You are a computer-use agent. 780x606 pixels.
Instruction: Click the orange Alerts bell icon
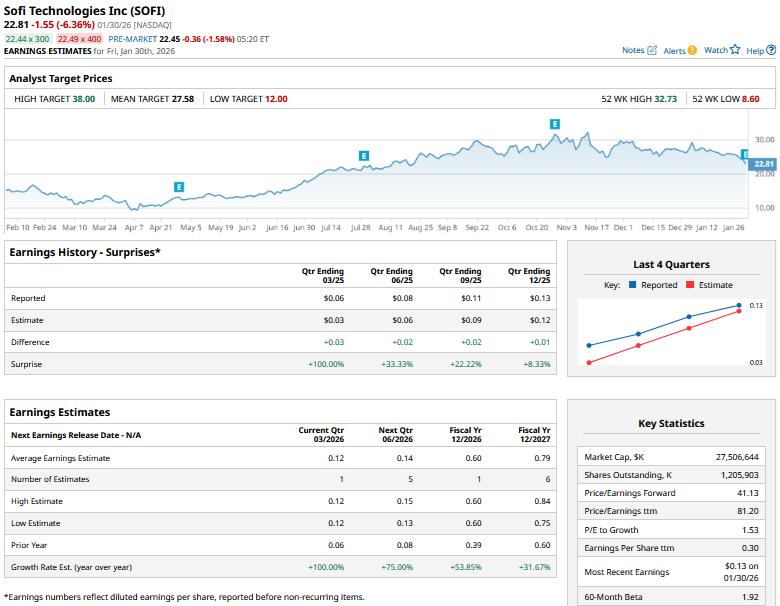coord(692,50)
